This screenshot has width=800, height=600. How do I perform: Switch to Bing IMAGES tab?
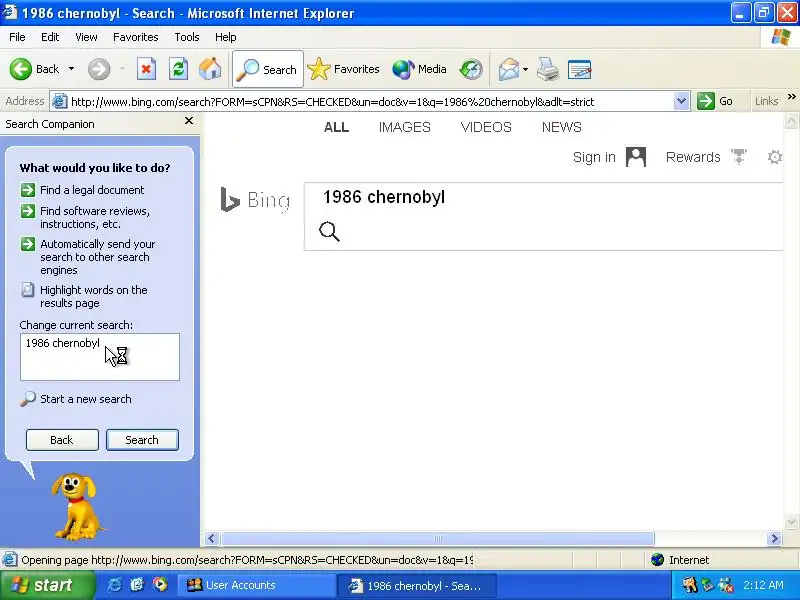(x=405, y=127)
